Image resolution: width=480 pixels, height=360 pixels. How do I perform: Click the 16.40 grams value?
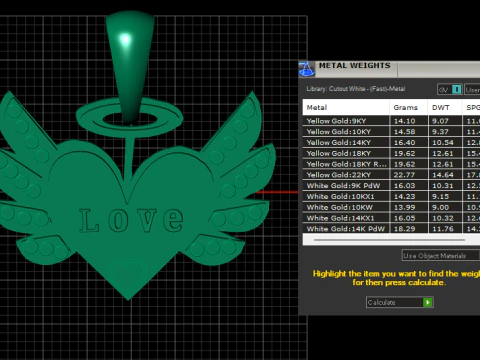(x=405, y=143)
